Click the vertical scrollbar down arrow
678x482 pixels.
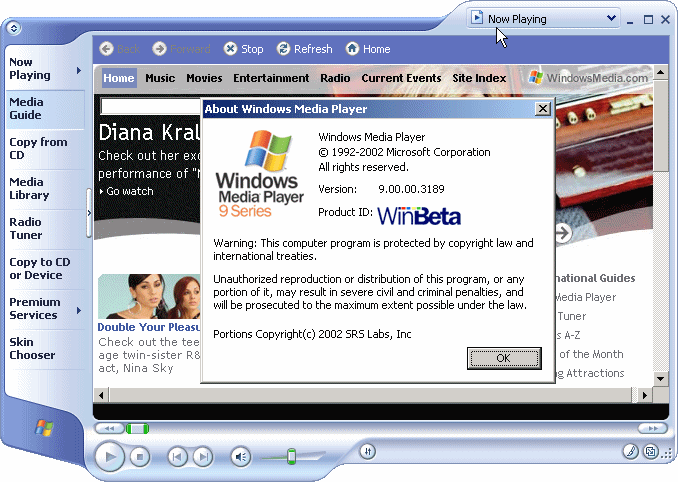[660, 379]
